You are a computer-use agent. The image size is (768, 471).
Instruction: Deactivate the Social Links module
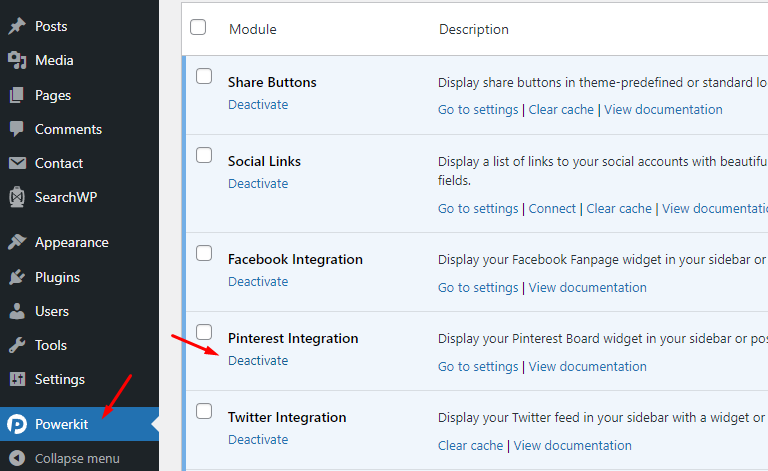[x=258, y=184]
